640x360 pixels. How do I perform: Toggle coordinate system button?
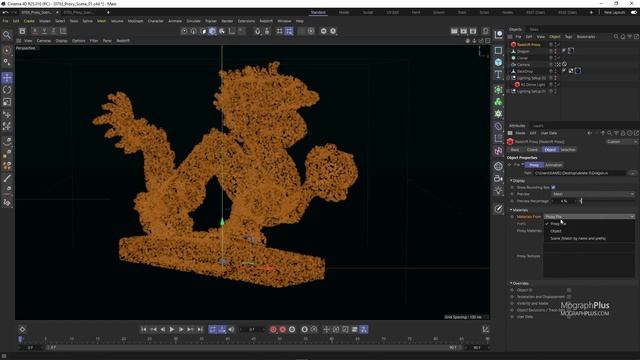(63, 31)
